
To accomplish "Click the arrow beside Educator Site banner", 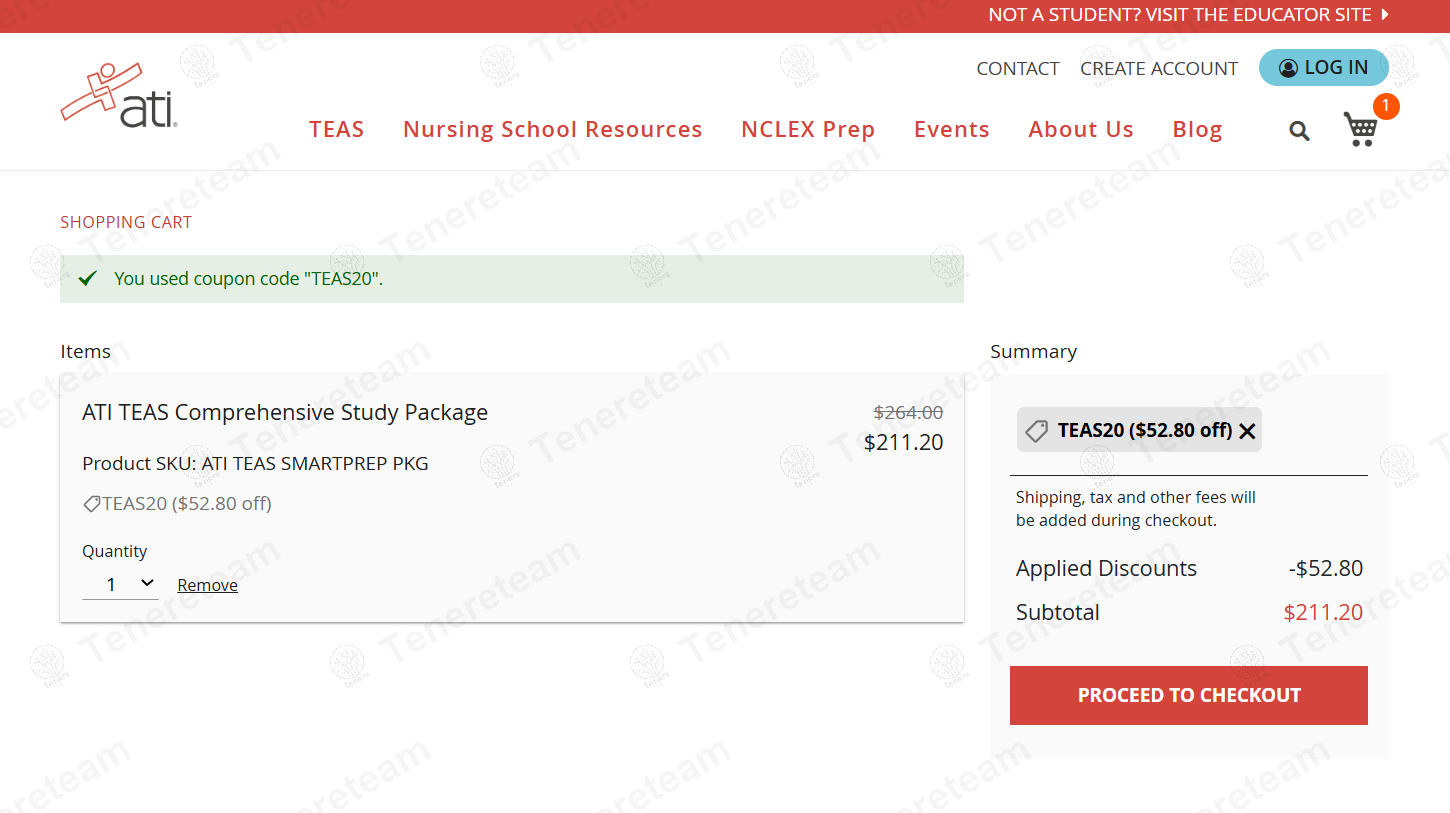I will (x=1385, y=15).
